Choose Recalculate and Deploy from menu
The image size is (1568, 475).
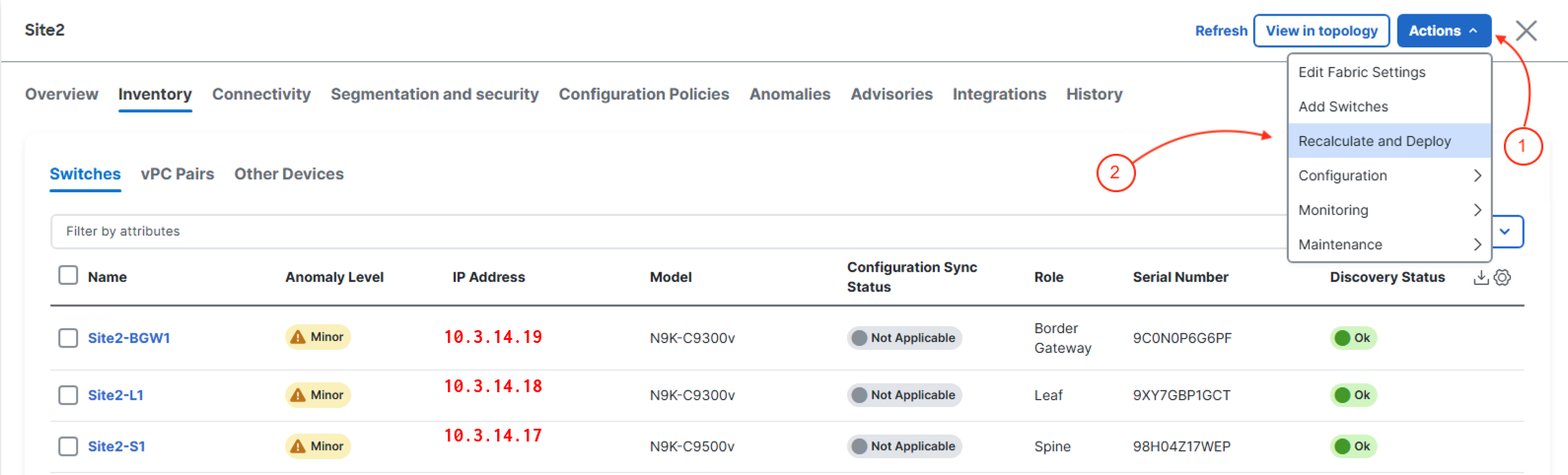[1374, 141]
